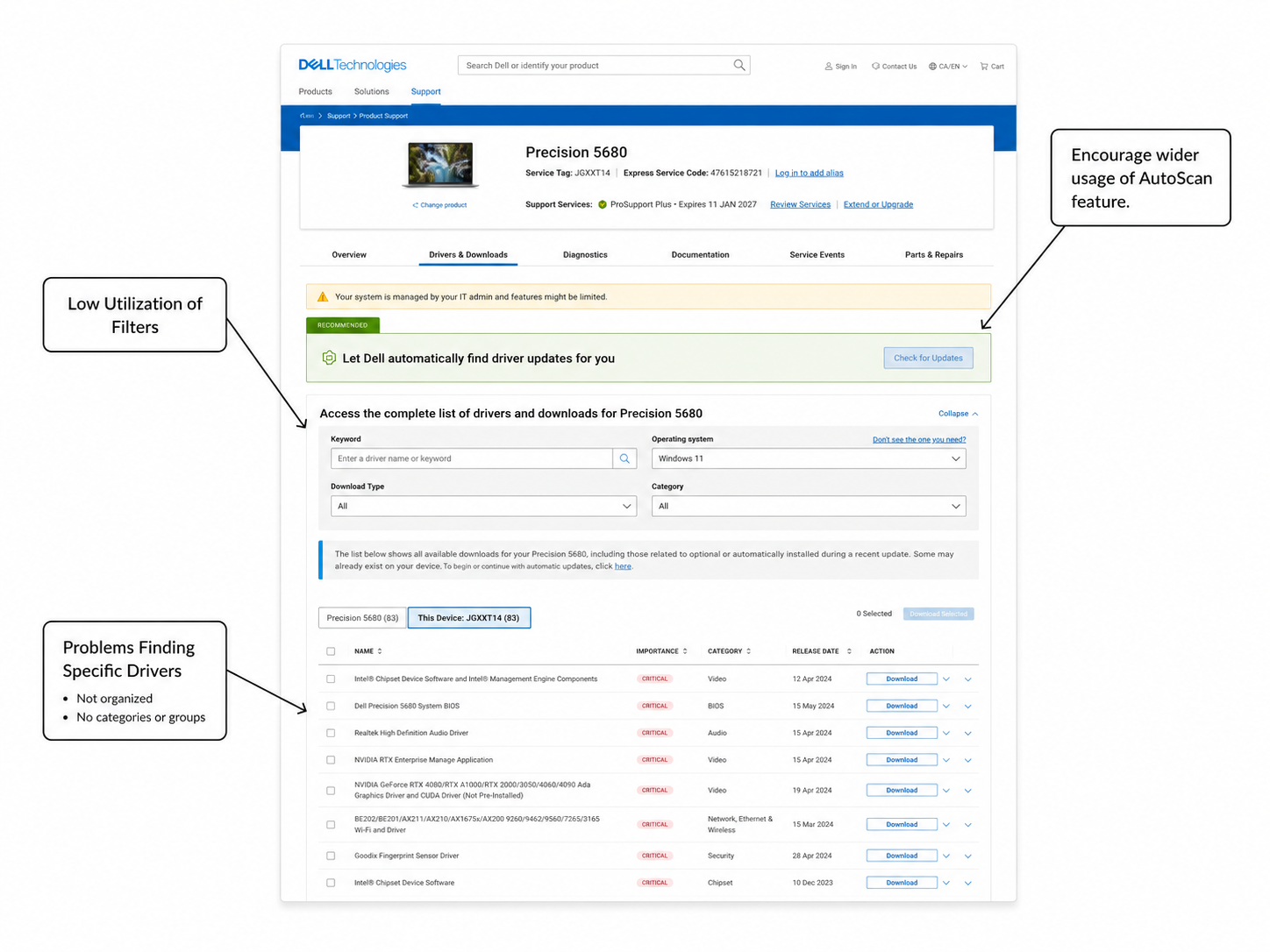The height and width of the screenshot is (952, 1270).
Task: Switch to the Service Events tab
Action: pyautogui.click(x=817, y=255)
